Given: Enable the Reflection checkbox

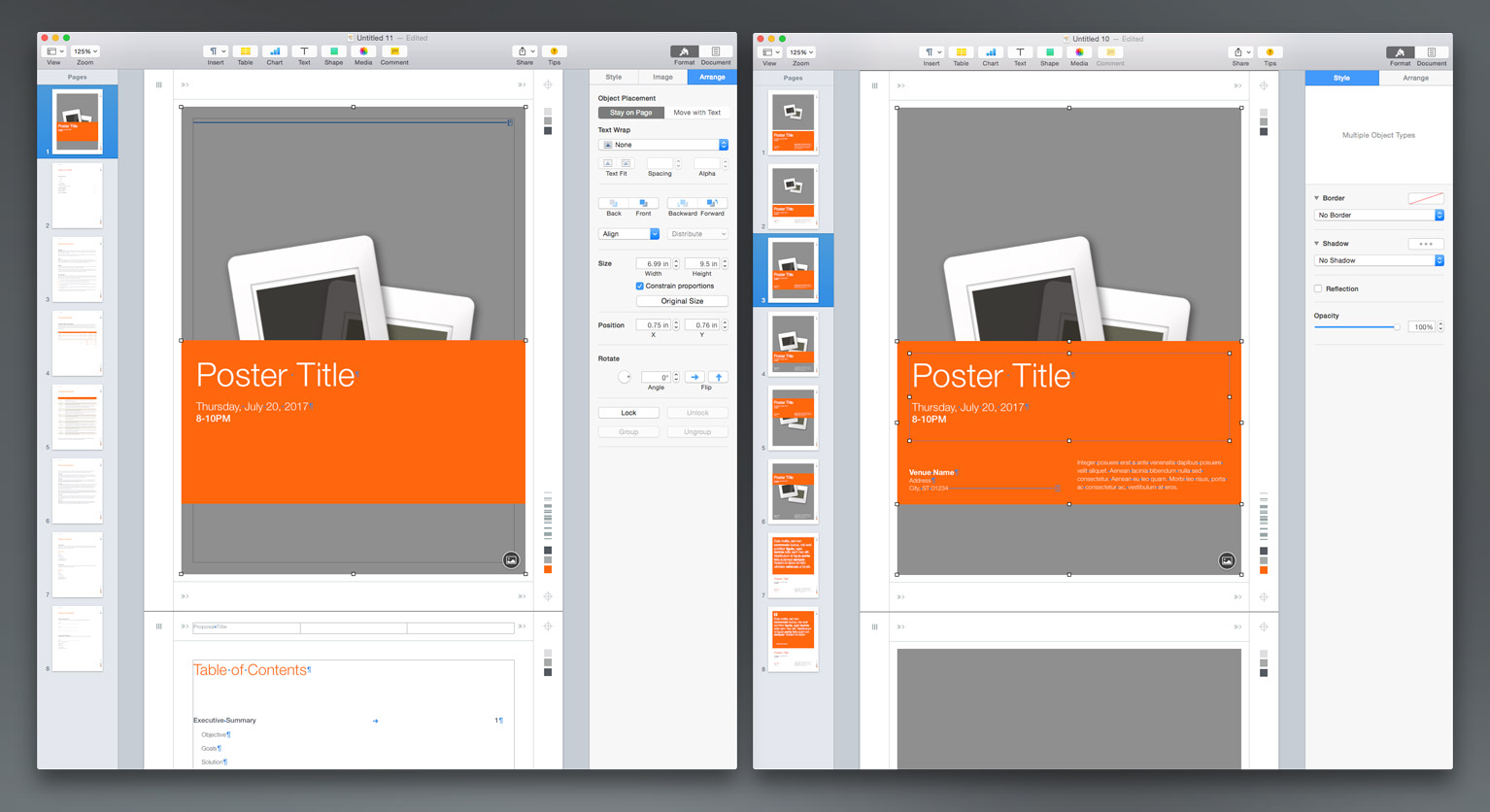Looking at the screenshot, I should pyautogui.click(x=1318, y=289).
